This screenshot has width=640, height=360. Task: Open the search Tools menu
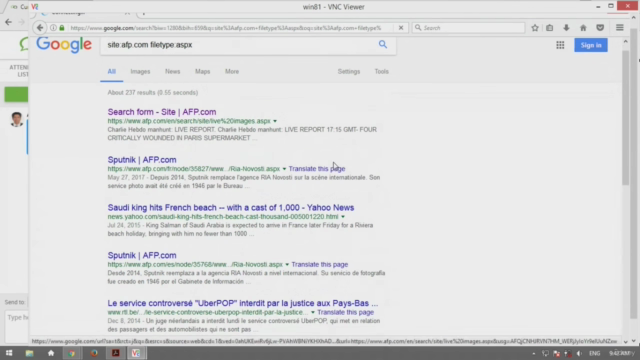pos(382,71)
